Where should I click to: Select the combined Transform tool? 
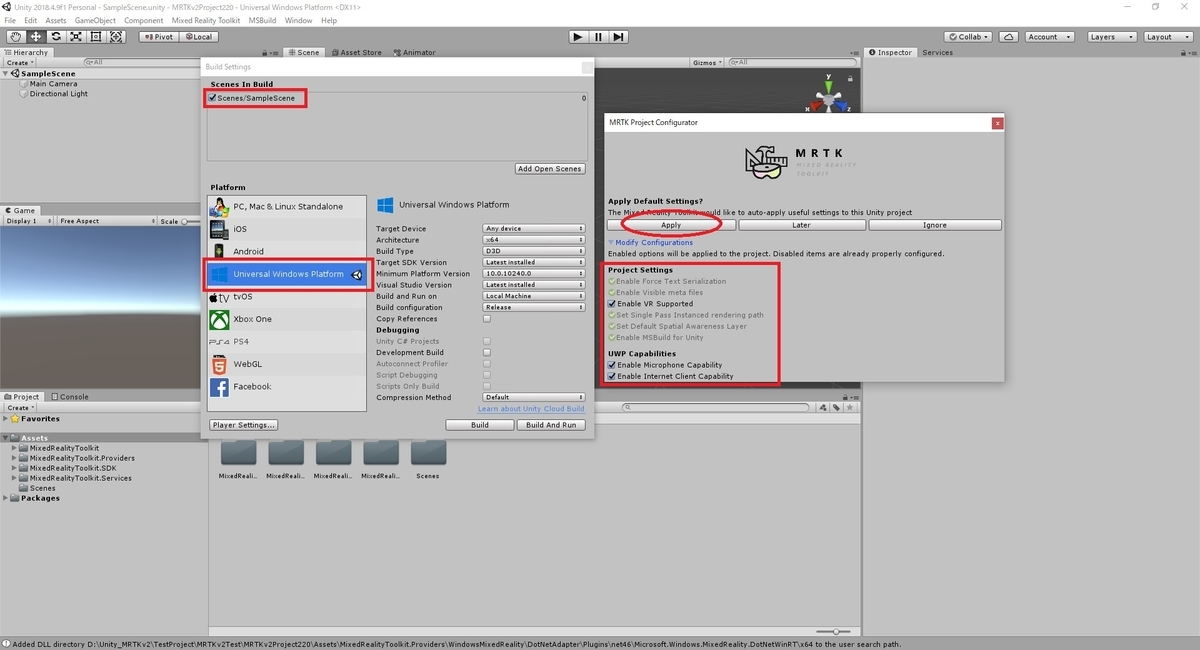click(x=116, y=37)
